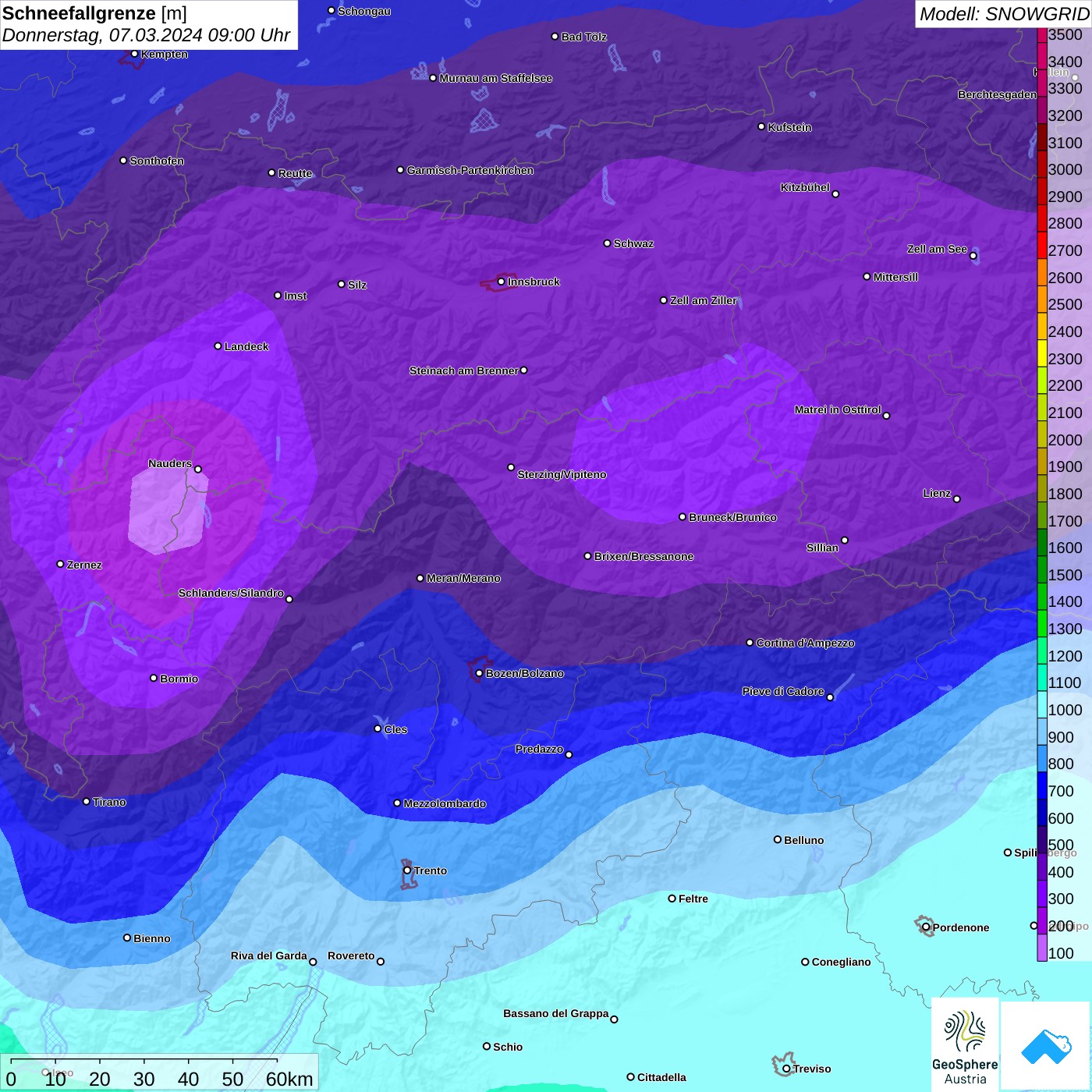Click the Silz label
Screen dimensions: 1092x1092
[x=357, y=285]
